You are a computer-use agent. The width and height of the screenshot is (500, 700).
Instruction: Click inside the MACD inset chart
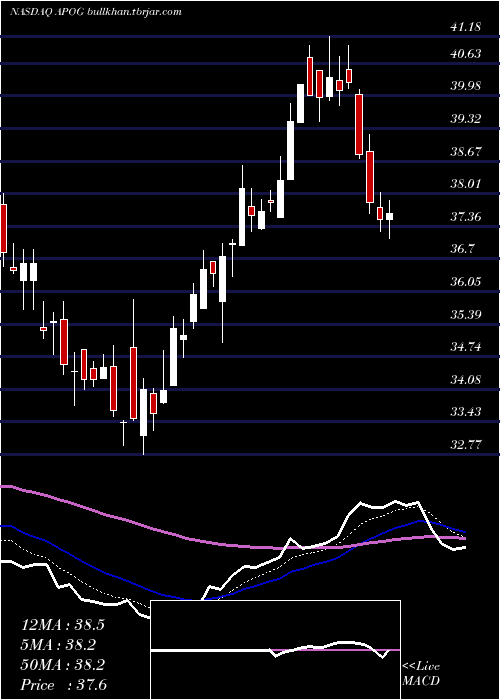(275, 650)
